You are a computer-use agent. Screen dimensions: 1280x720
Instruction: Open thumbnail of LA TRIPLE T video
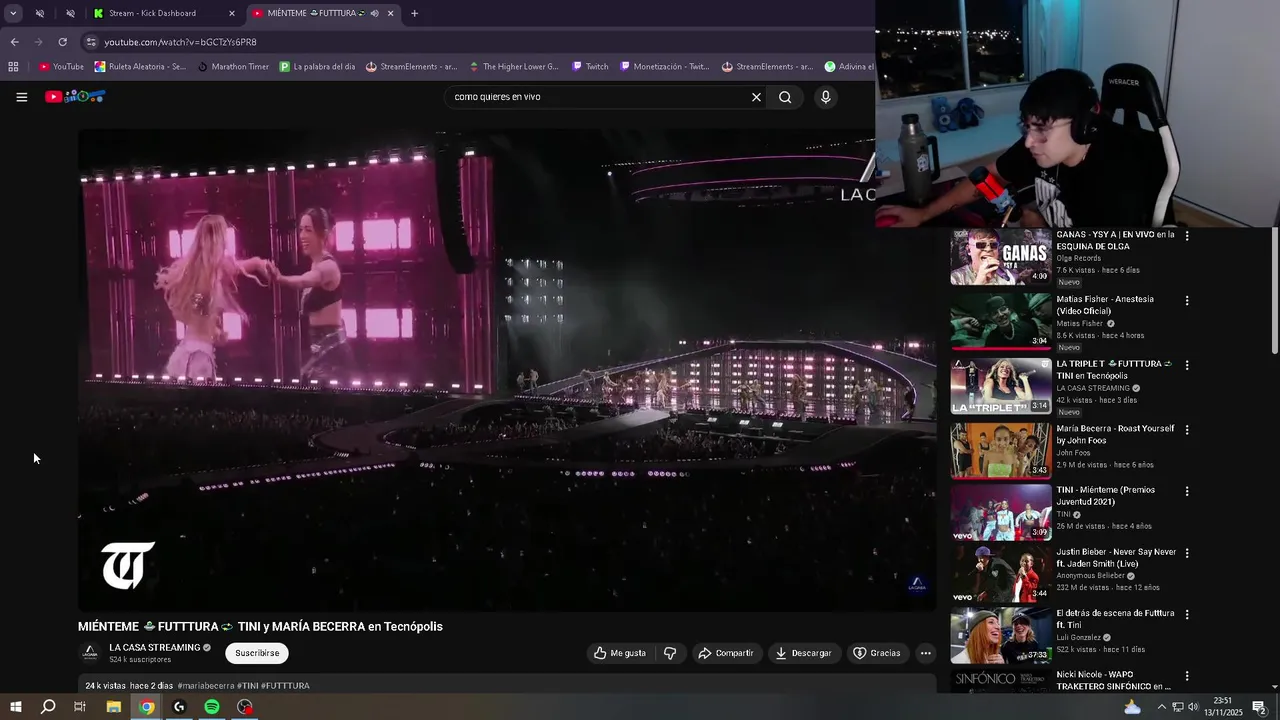pyautogui.click(x=1000, y=386)
